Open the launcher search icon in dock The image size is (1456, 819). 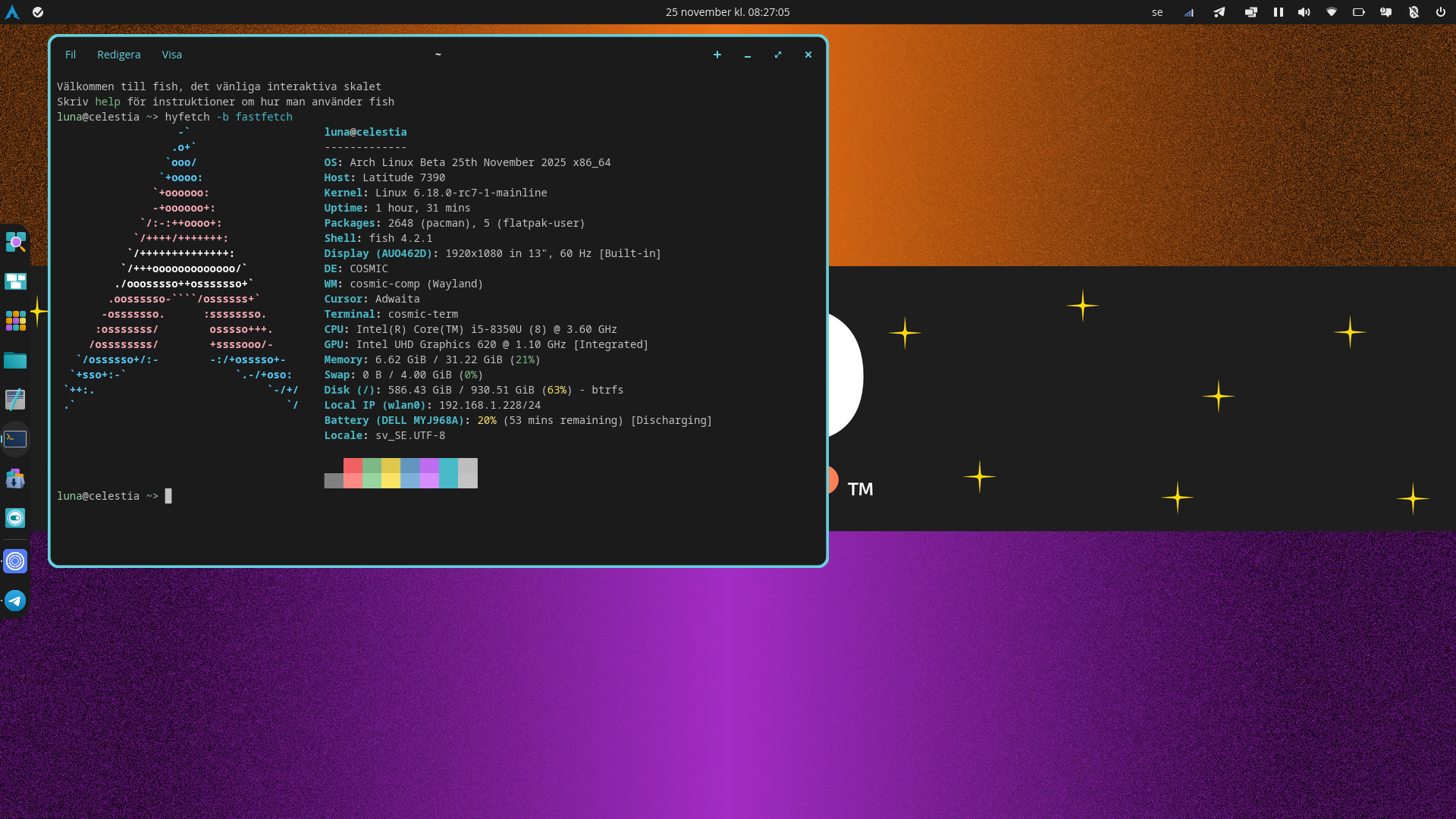pyautogui.click(x=15, y=242)
